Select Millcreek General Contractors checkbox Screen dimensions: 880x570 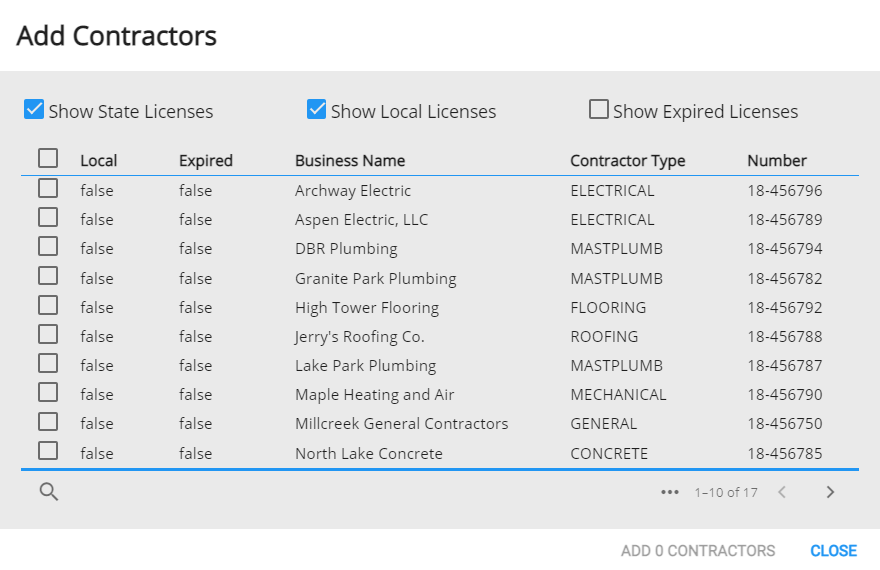point(48,421)
